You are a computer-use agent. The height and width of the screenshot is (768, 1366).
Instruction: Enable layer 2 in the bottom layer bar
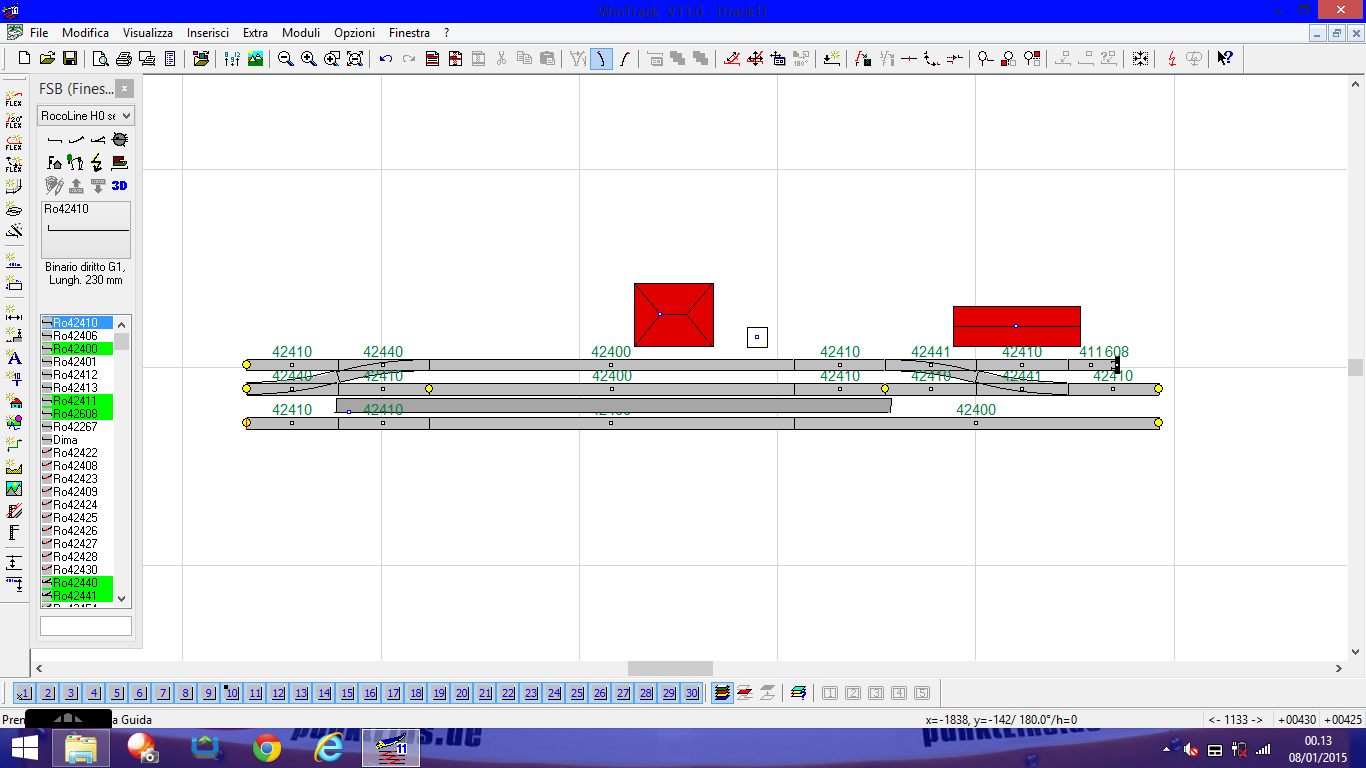point(47,692)
